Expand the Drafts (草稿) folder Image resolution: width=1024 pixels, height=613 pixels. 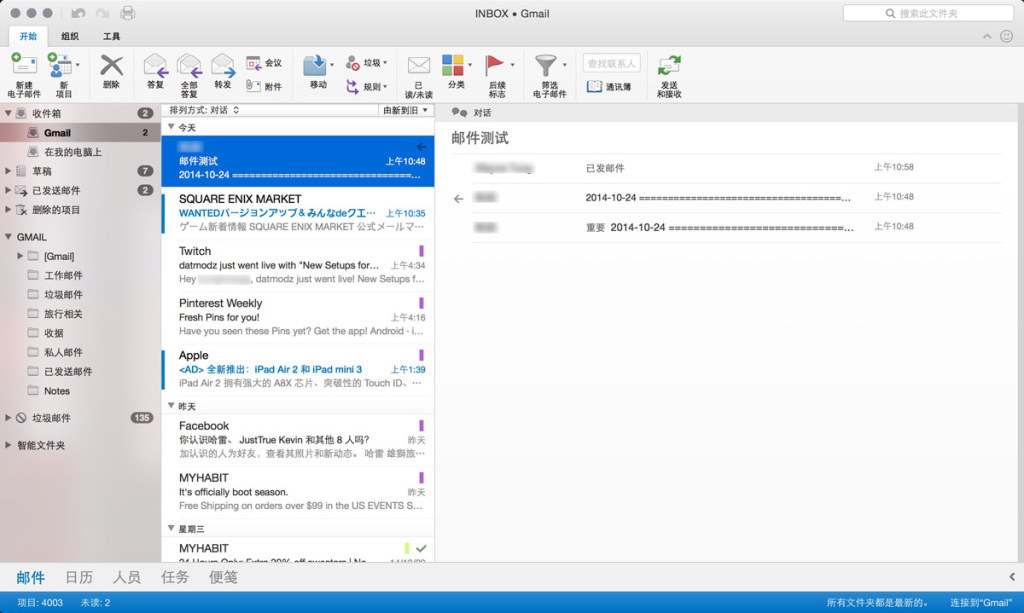tap(8, 171)
